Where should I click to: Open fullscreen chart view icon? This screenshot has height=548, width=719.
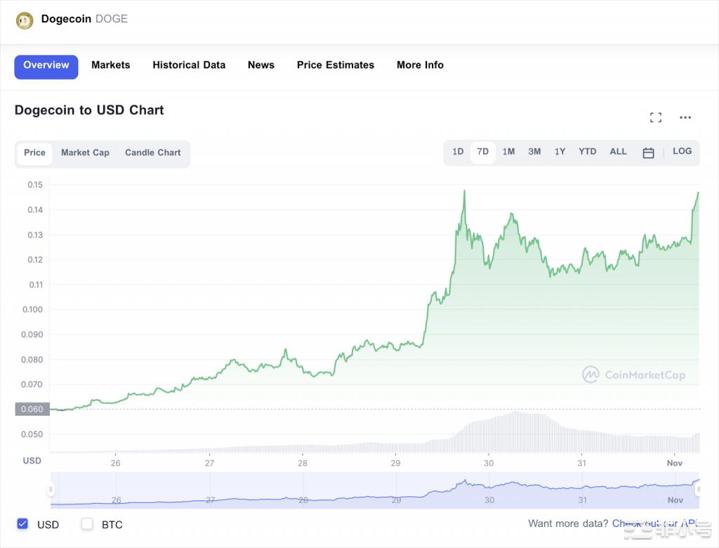click(656, 117)
